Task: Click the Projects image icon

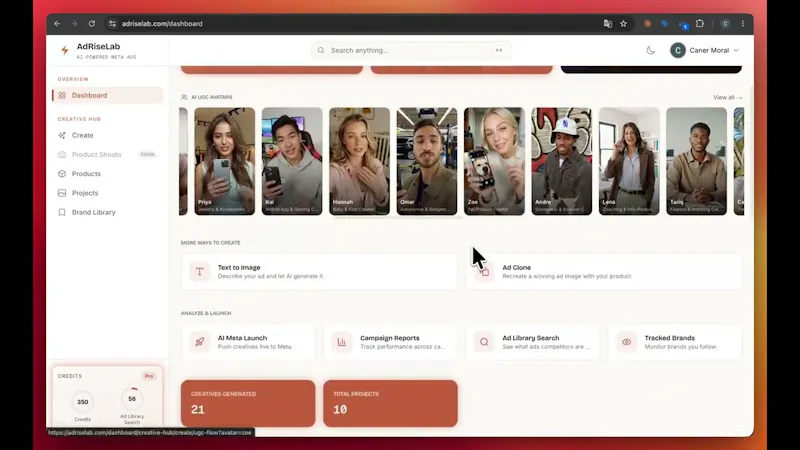Action: [x=62, y=193]
